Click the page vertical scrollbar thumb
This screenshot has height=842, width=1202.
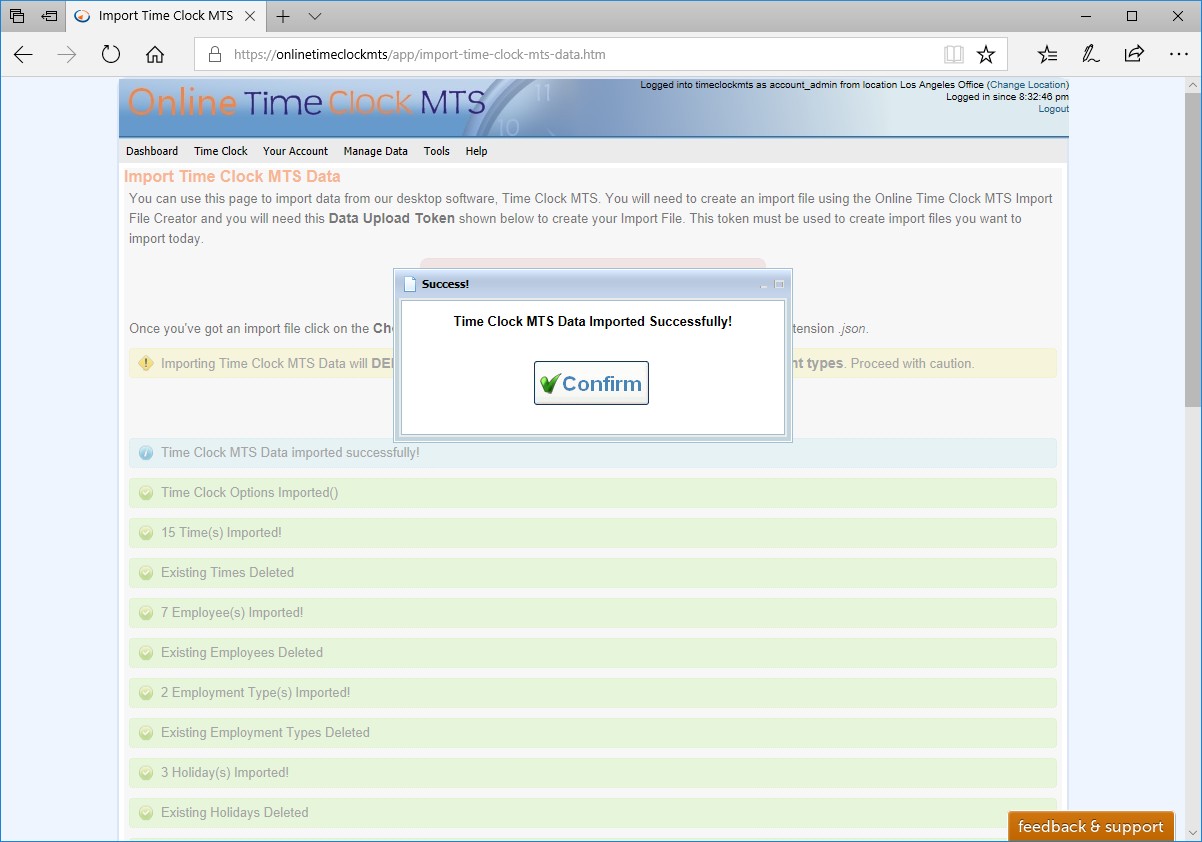pos(1193,250)
